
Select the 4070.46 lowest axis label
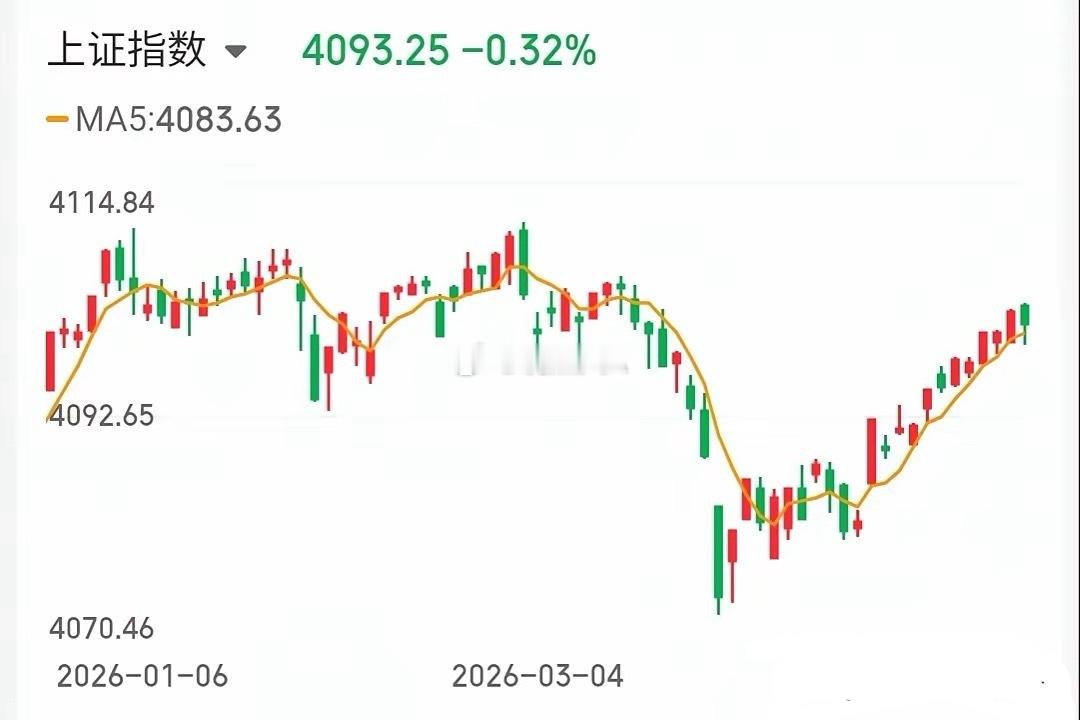[x=103, y=630]
